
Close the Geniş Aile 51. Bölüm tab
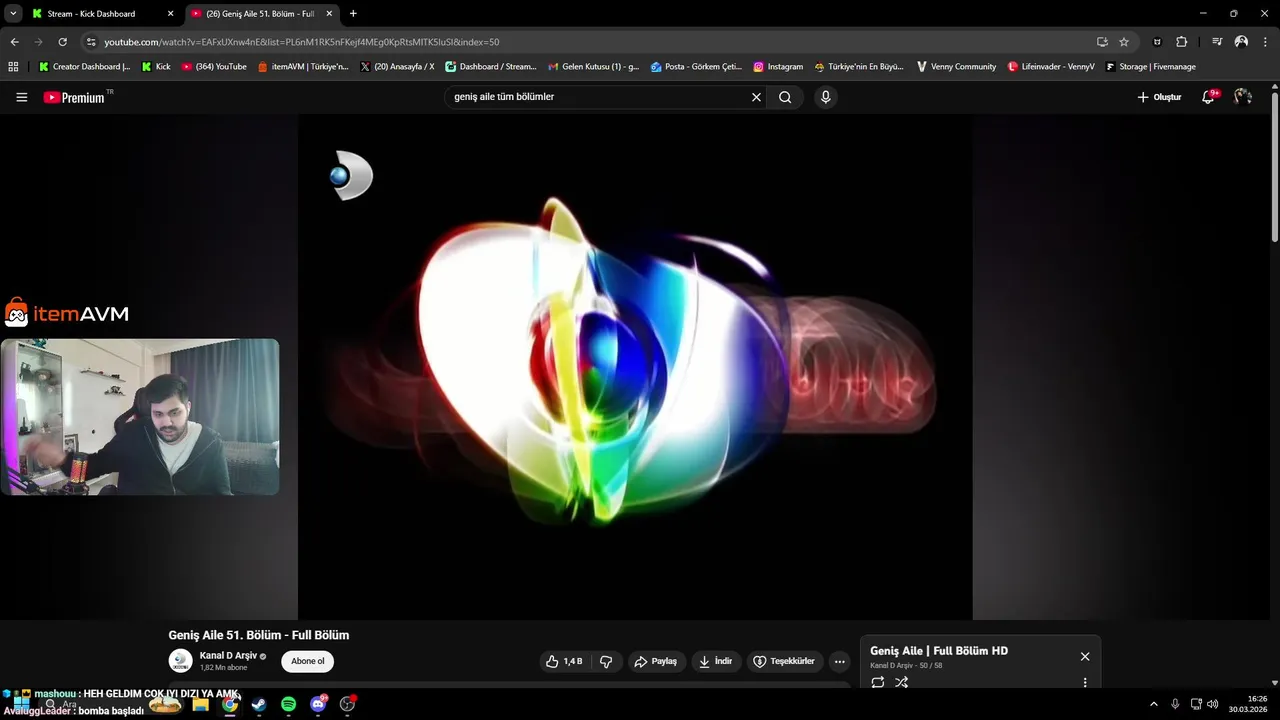click(329, 14)
